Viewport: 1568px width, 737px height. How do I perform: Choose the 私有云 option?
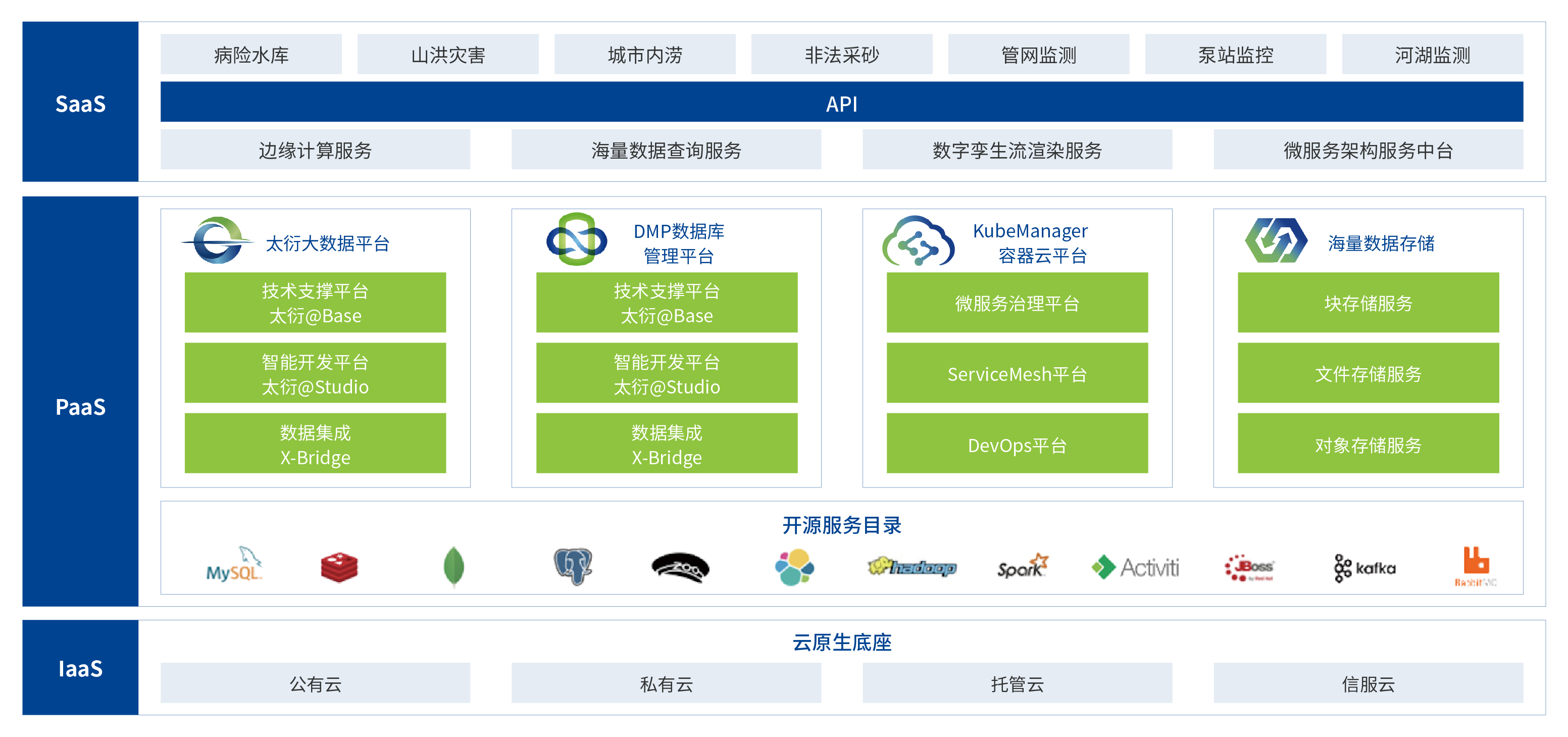[666, 683]
